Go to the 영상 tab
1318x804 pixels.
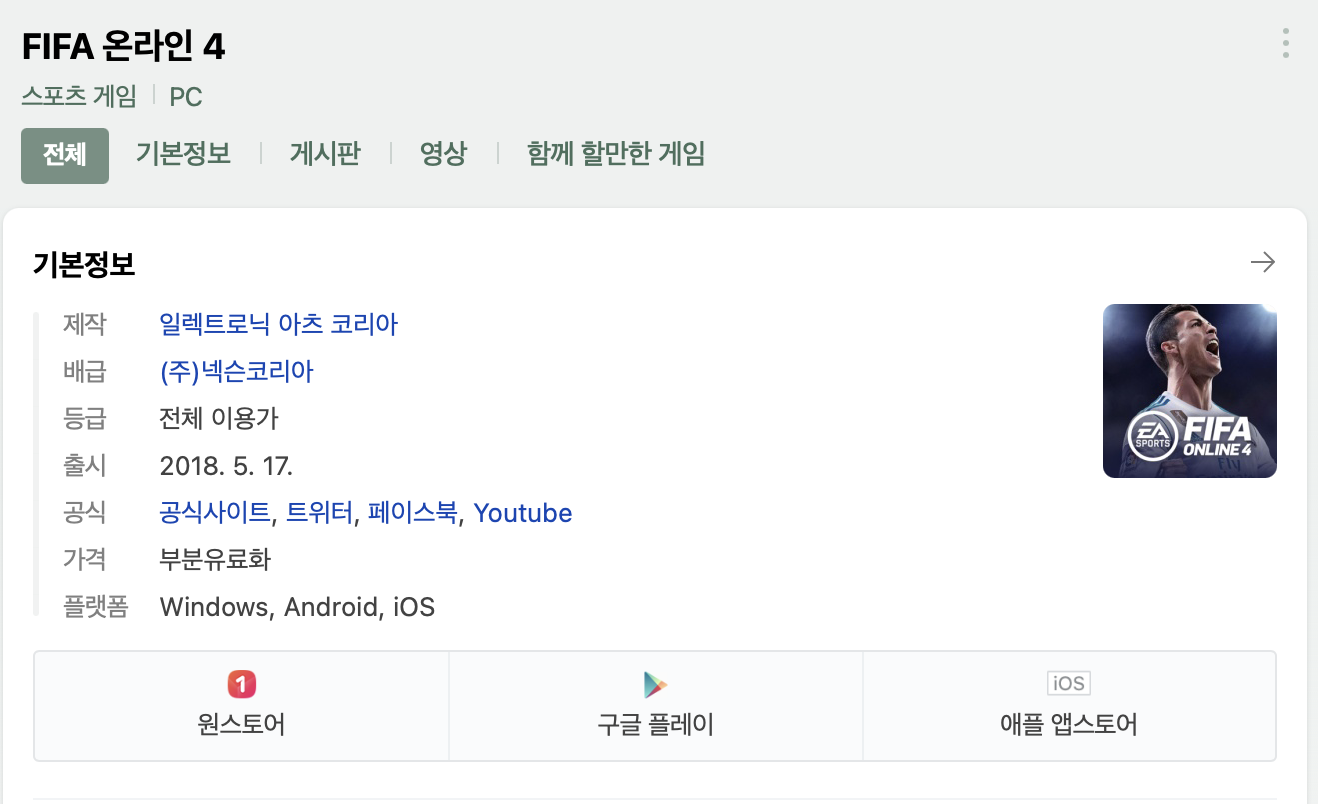[443, 154]
